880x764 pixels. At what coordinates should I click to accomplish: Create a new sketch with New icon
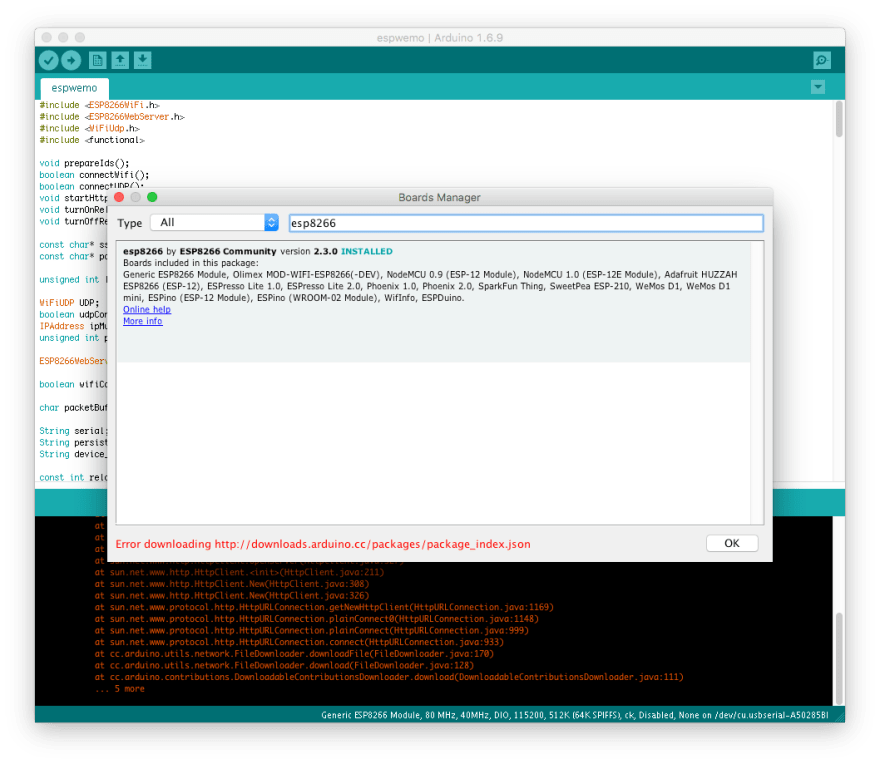tap(97, 60)
